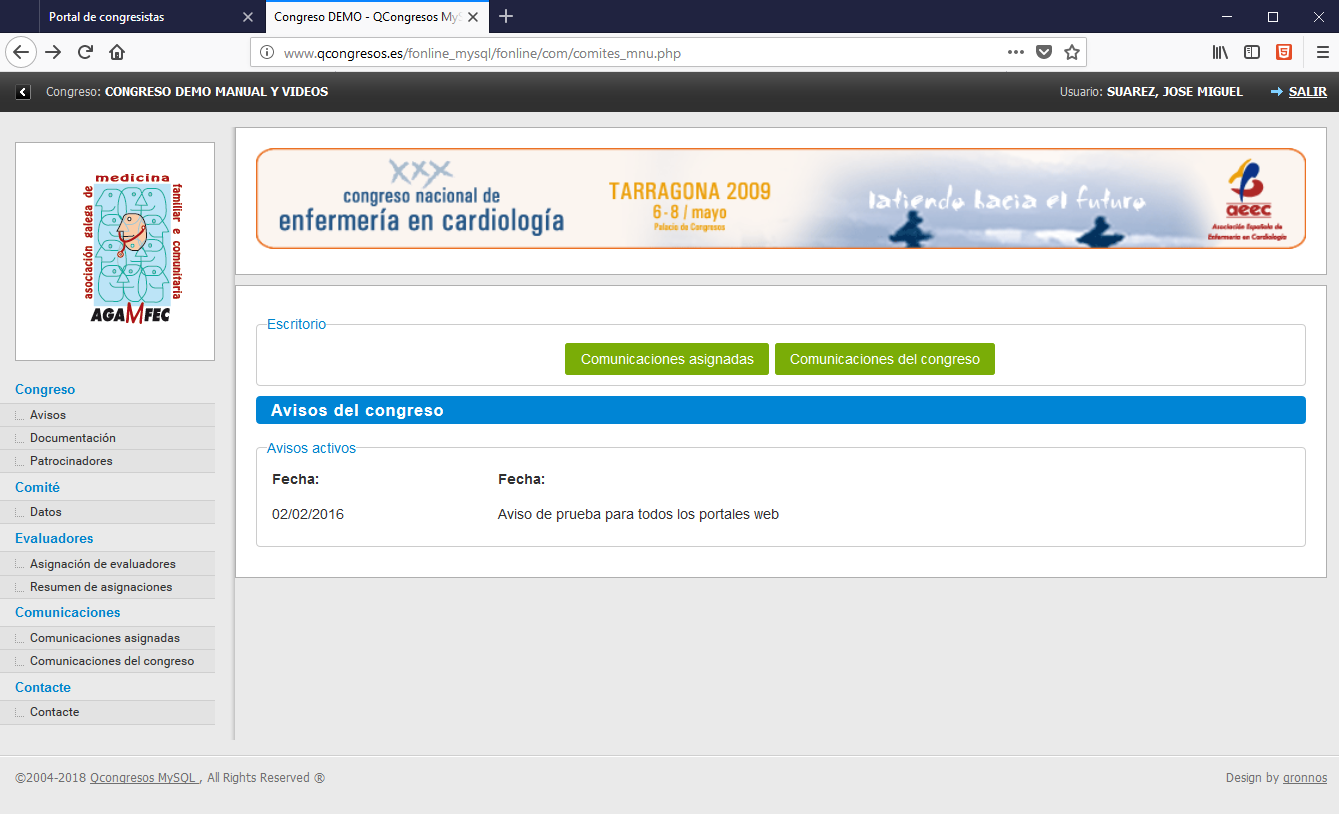Viewport: 1339px width, 814px height.
Task: Go to browser home page icon
Action: pos(117,53)
